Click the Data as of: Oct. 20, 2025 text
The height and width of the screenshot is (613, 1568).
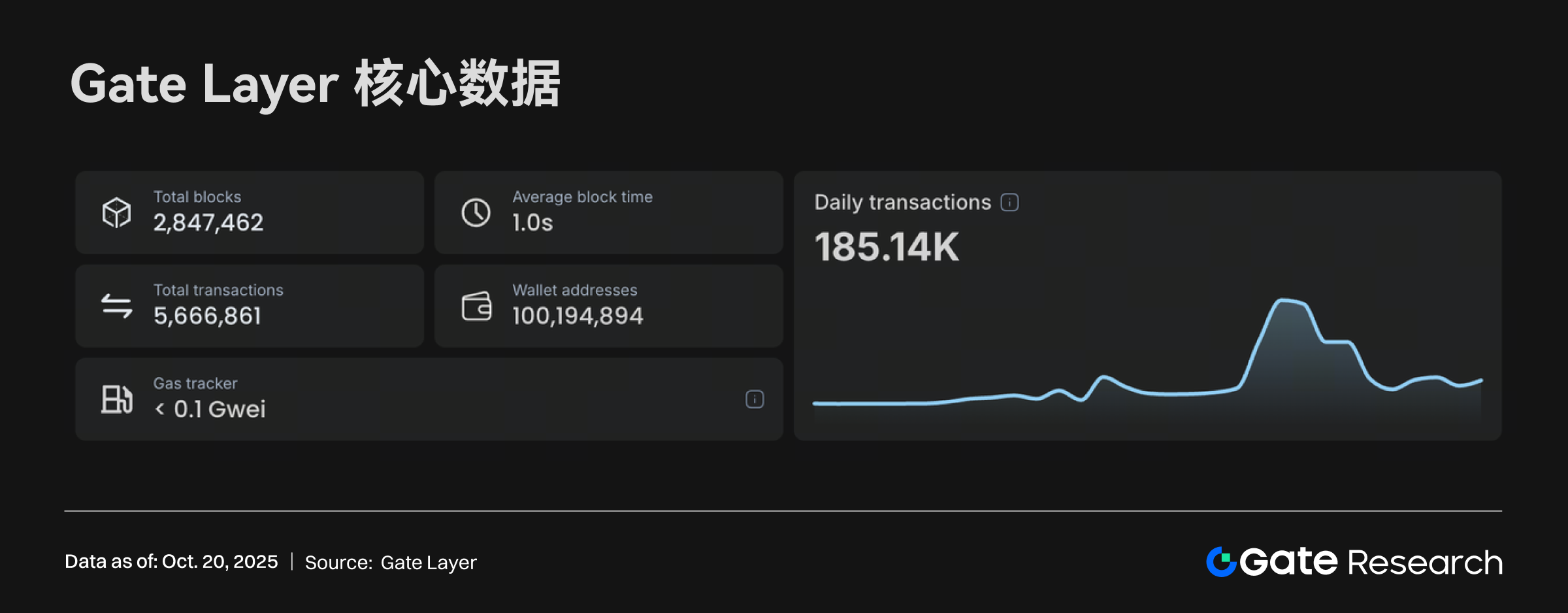tap(171, 561)
